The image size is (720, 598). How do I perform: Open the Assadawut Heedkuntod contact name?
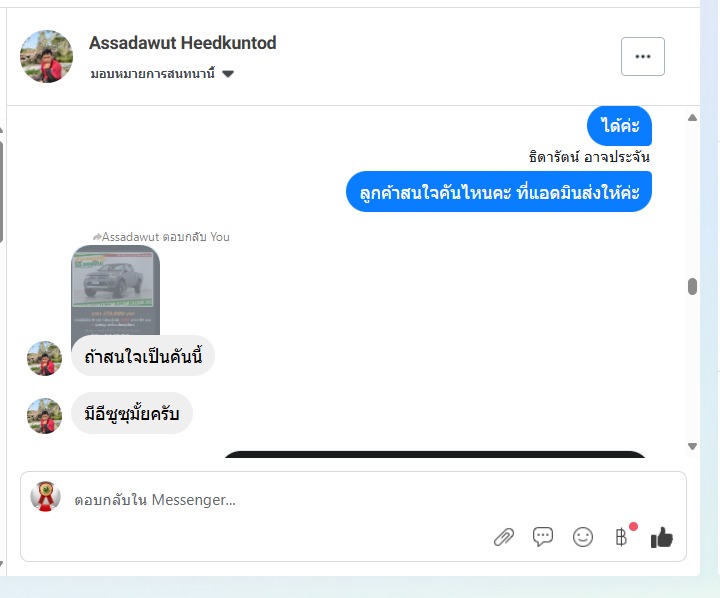(182, 43)
